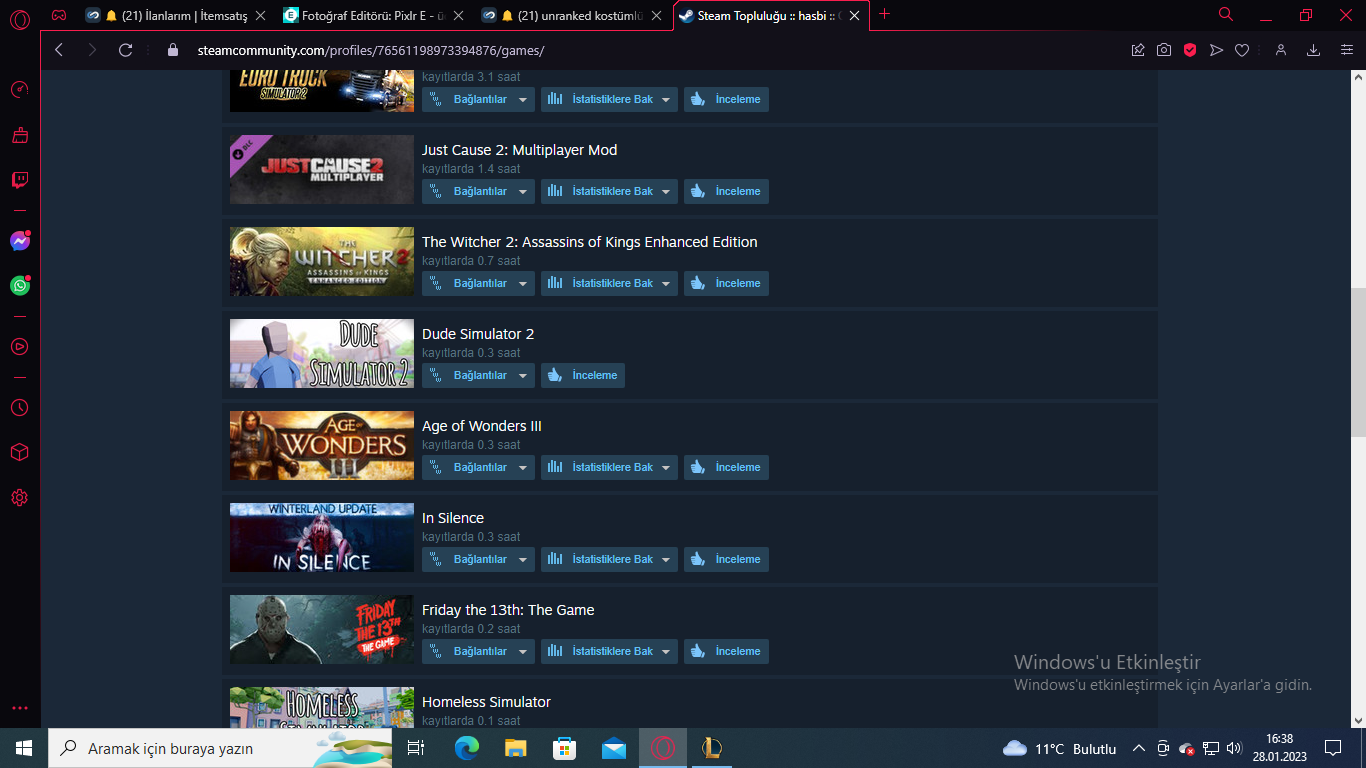Open a new tab with plus icon
The height and width of the screenshot is (768, 1366).
[884, 14]
